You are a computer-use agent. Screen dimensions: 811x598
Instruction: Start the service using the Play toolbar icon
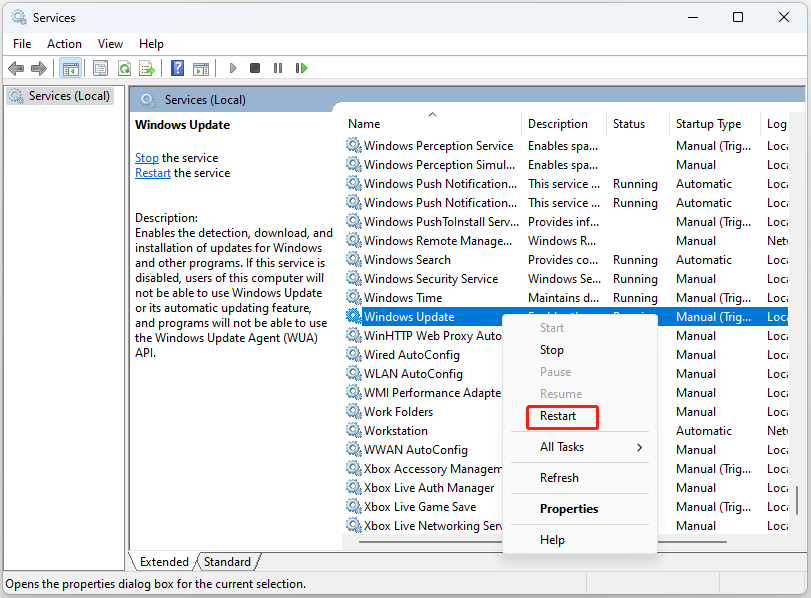tap(232, 67)
